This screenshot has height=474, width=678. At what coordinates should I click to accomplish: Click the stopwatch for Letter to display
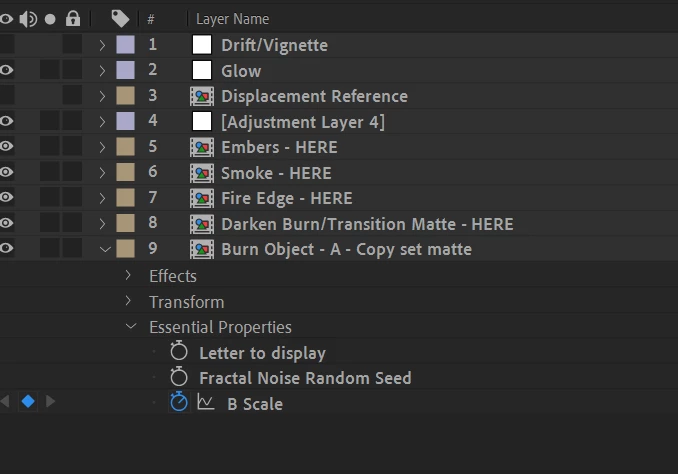179,351
